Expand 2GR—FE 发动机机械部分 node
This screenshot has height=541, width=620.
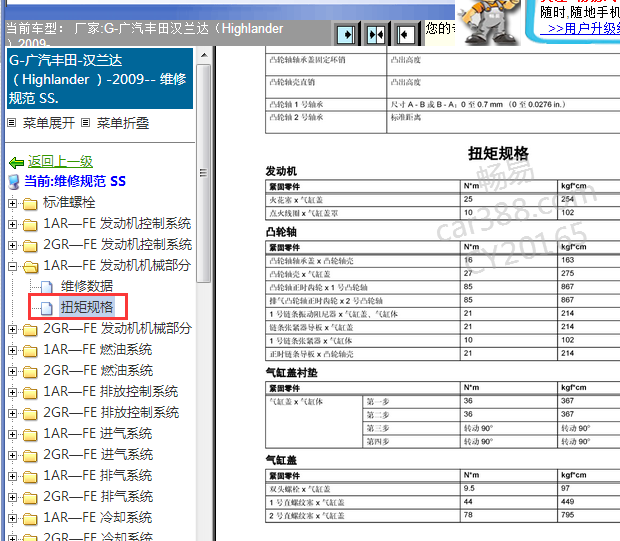pos(12,329)
